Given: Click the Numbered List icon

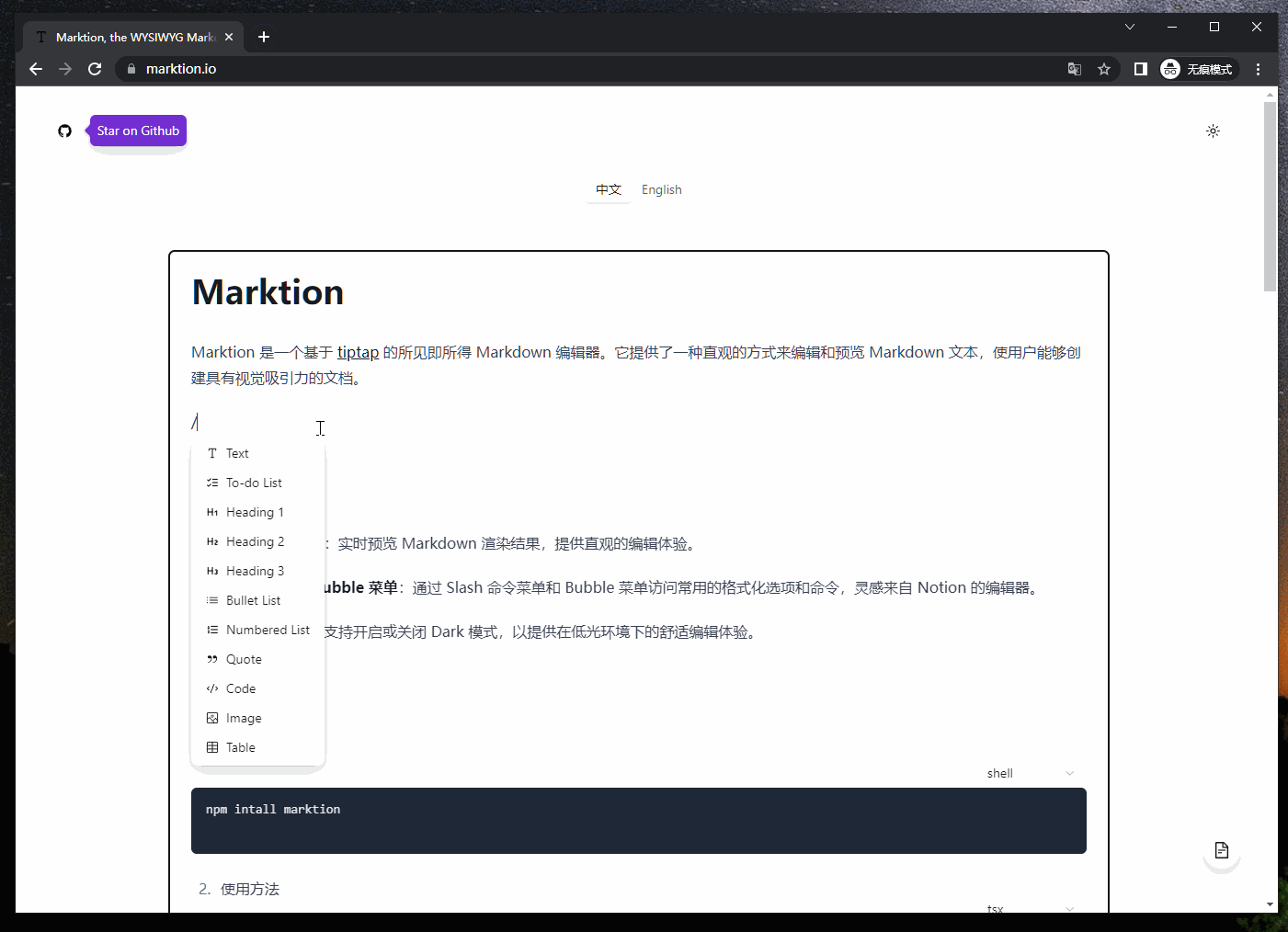Looking at the screenshot, I should (212, 630).
